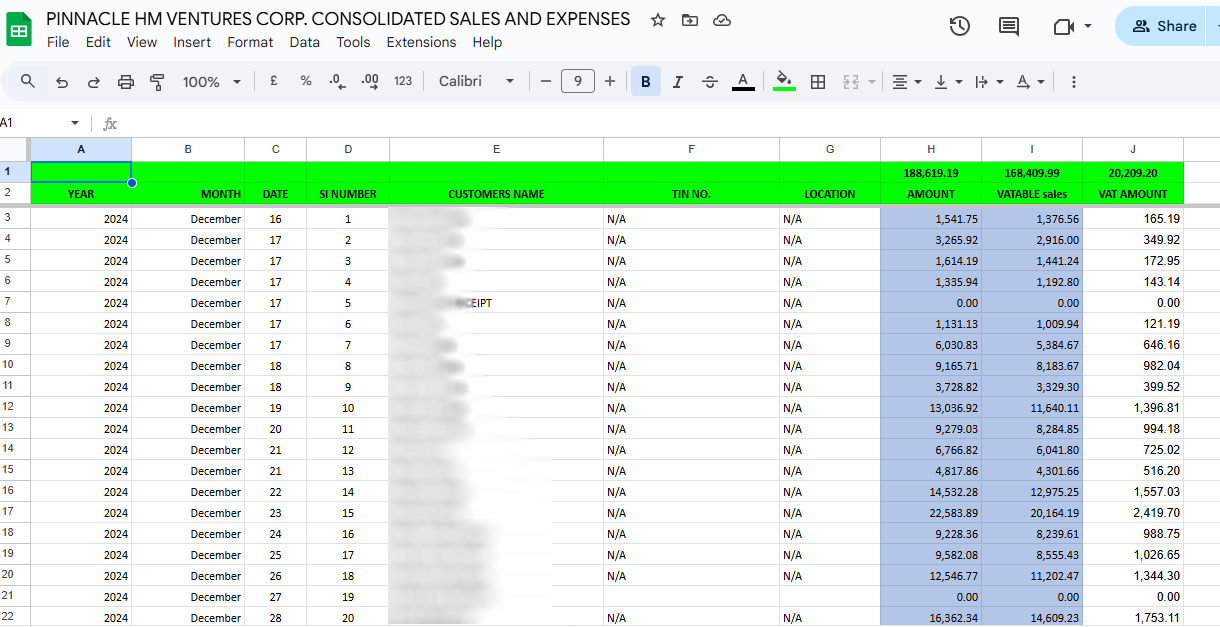
Task: Select the VAT amount cell 1,396.81
Action: [1133, 407]
